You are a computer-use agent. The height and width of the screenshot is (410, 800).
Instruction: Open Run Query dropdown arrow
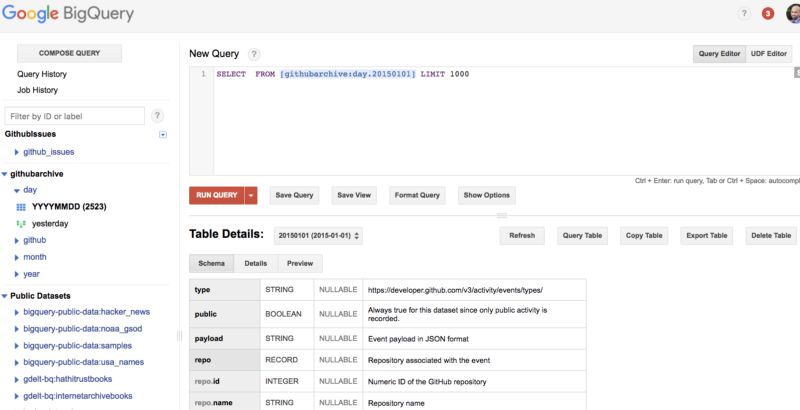coord(251,195)
